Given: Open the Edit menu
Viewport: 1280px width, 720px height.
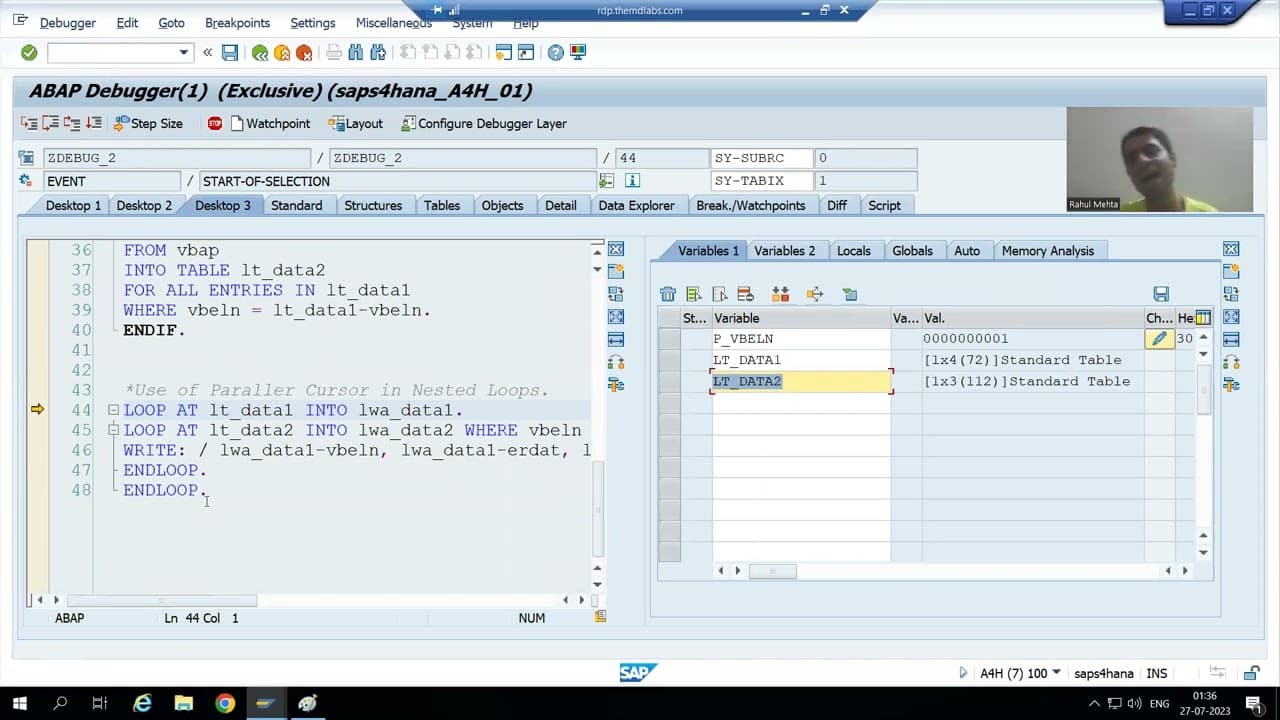Looking at the screenshot, I should [x=127, y=22].
